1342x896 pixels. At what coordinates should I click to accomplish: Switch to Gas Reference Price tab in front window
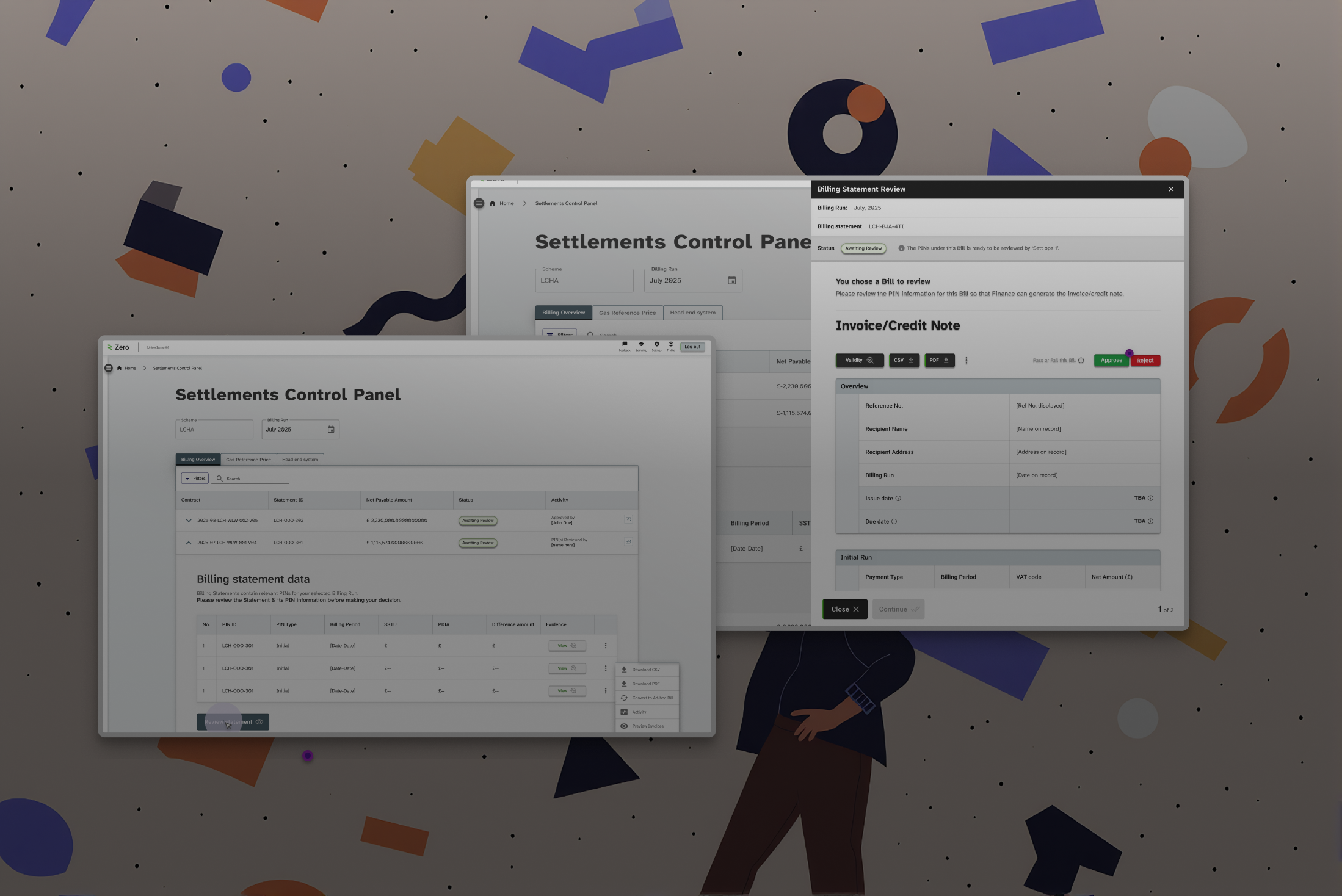click(248, 460)
